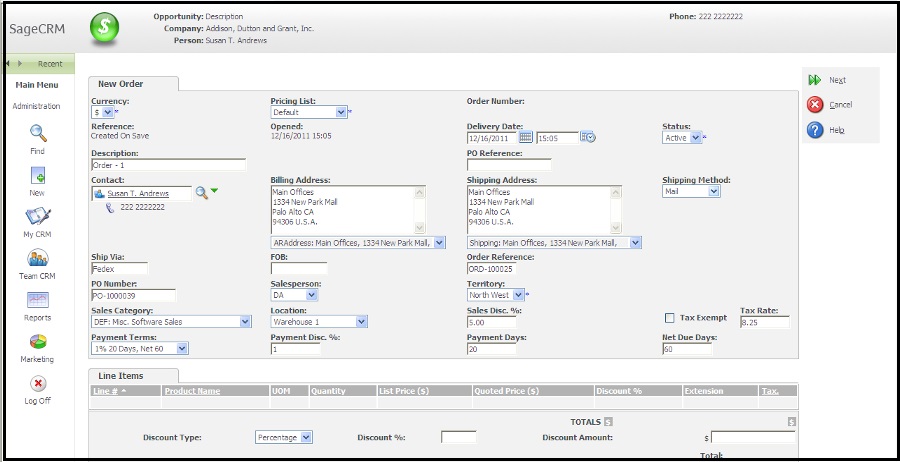900x462 pixels.
Task: Open the Recent menu
Action: pos(50,64)
